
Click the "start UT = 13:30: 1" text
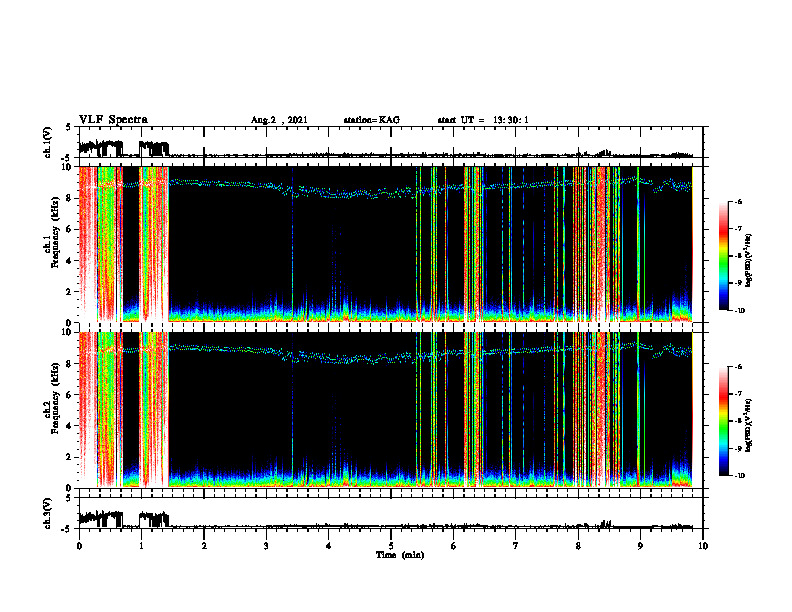483,120
